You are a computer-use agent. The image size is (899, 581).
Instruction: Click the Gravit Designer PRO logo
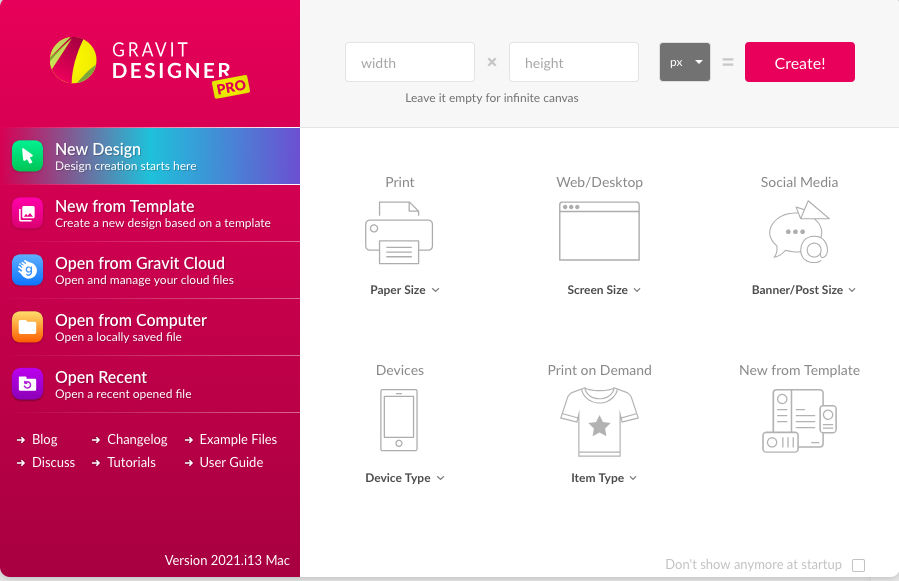coord(150,66)
